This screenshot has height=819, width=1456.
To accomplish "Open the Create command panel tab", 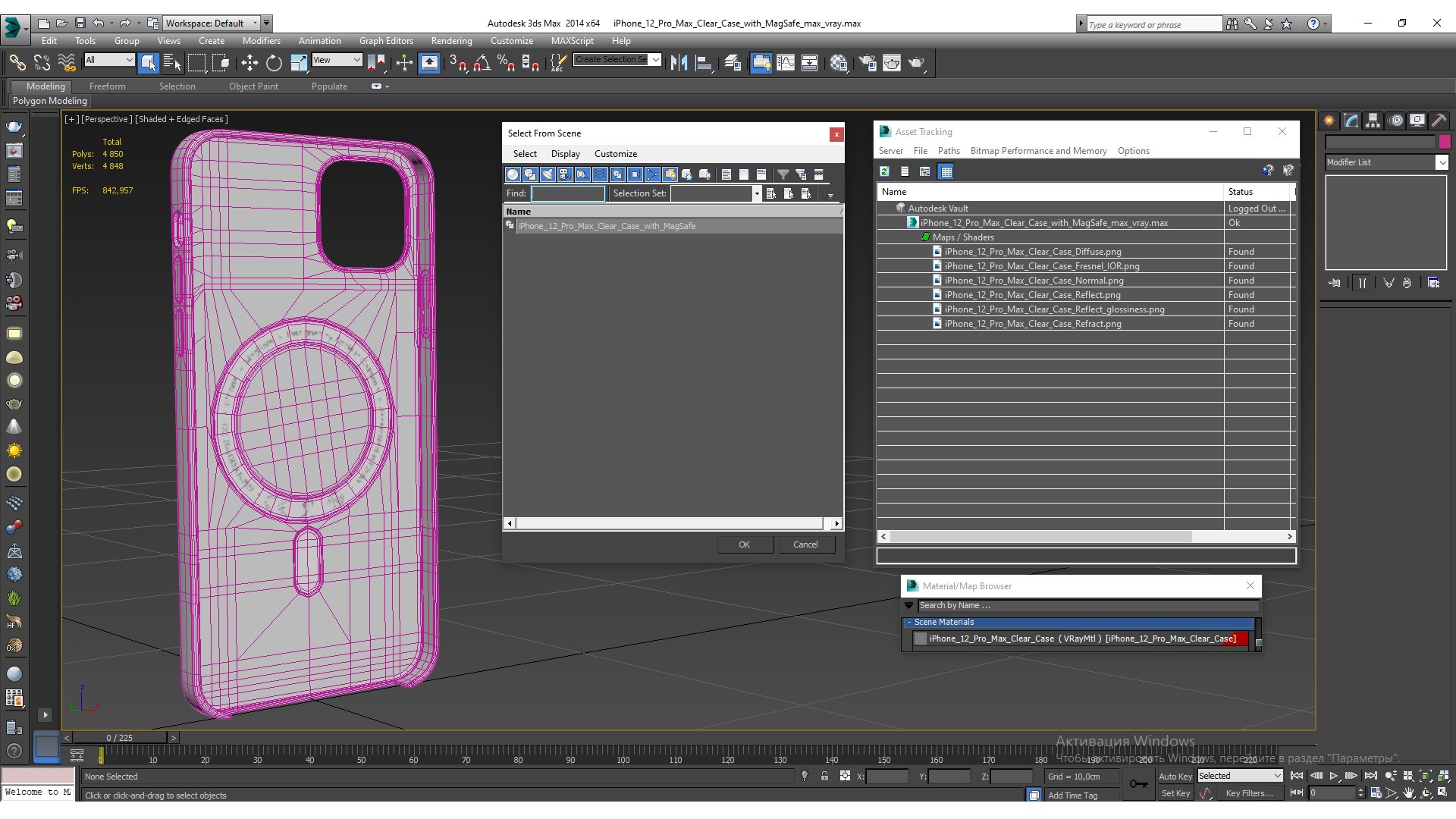I will pos(1329,121).
